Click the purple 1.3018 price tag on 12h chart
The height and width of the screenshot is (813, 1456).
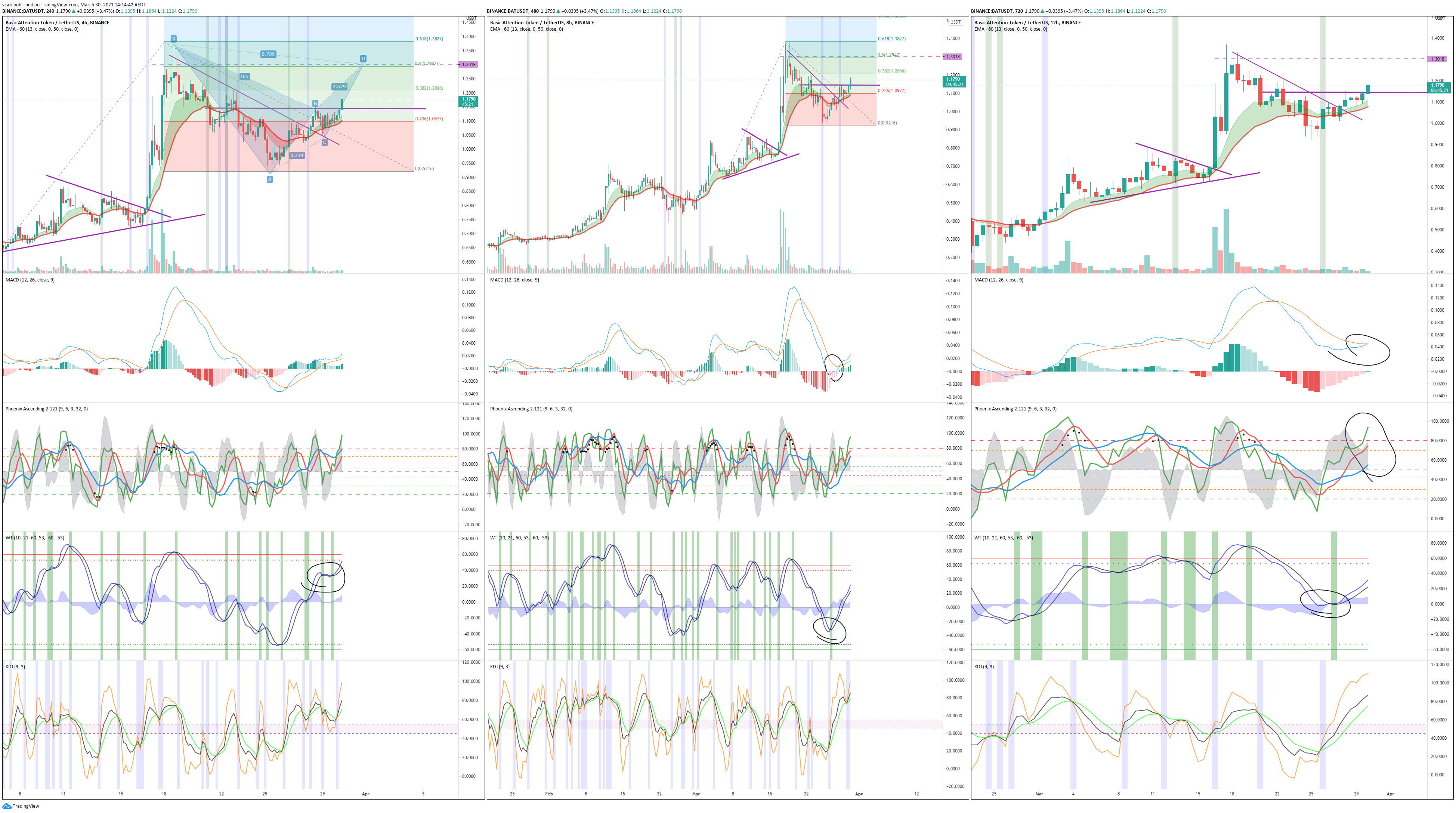click(1437, 59)
